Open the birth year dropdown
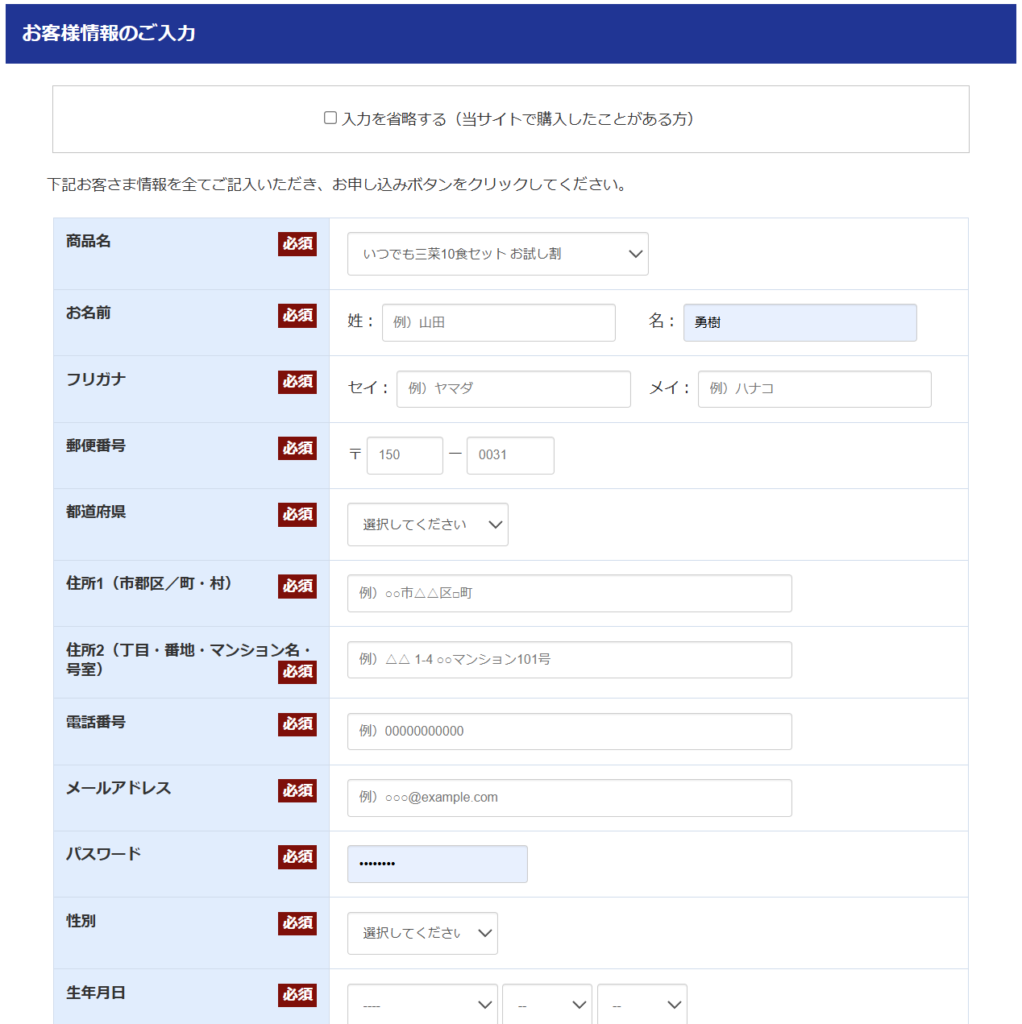Screen dimensions: 1022x1024 (x=422, y=1004)
